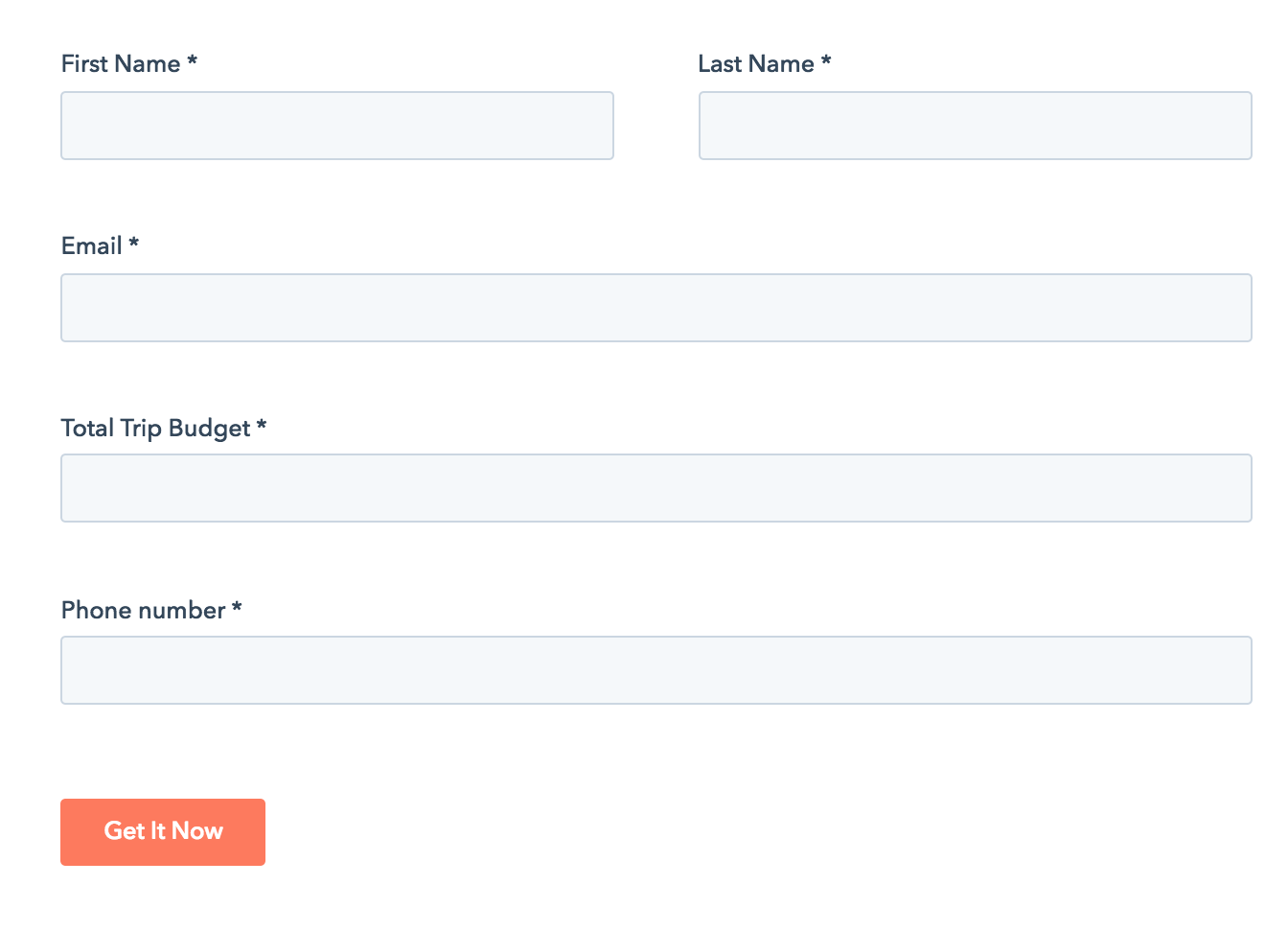Viewport: 1288px width, 931px height.
Task: Click inside the Total Trip Budget field
Action: pos(656,487)
